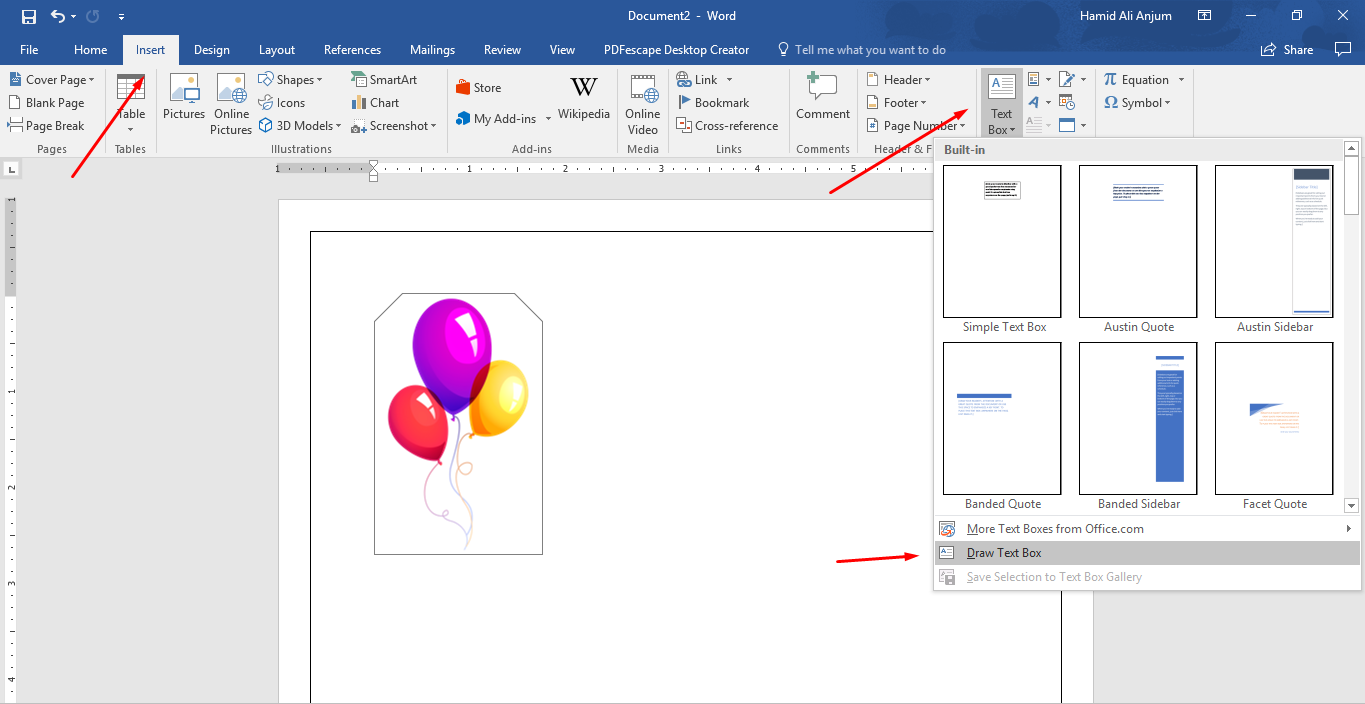The image size is (1365, 704).
Task: Open Online Pictures
Action: pyautogui.click(x=231, y=103)
